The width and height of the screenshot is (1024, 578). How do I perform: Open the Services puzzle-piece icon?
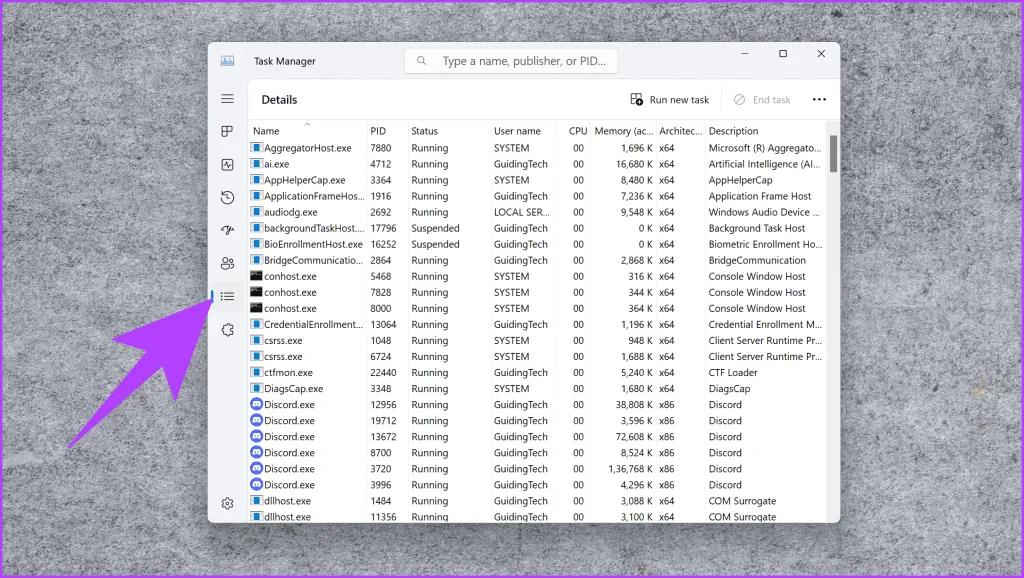coord(227,329)
